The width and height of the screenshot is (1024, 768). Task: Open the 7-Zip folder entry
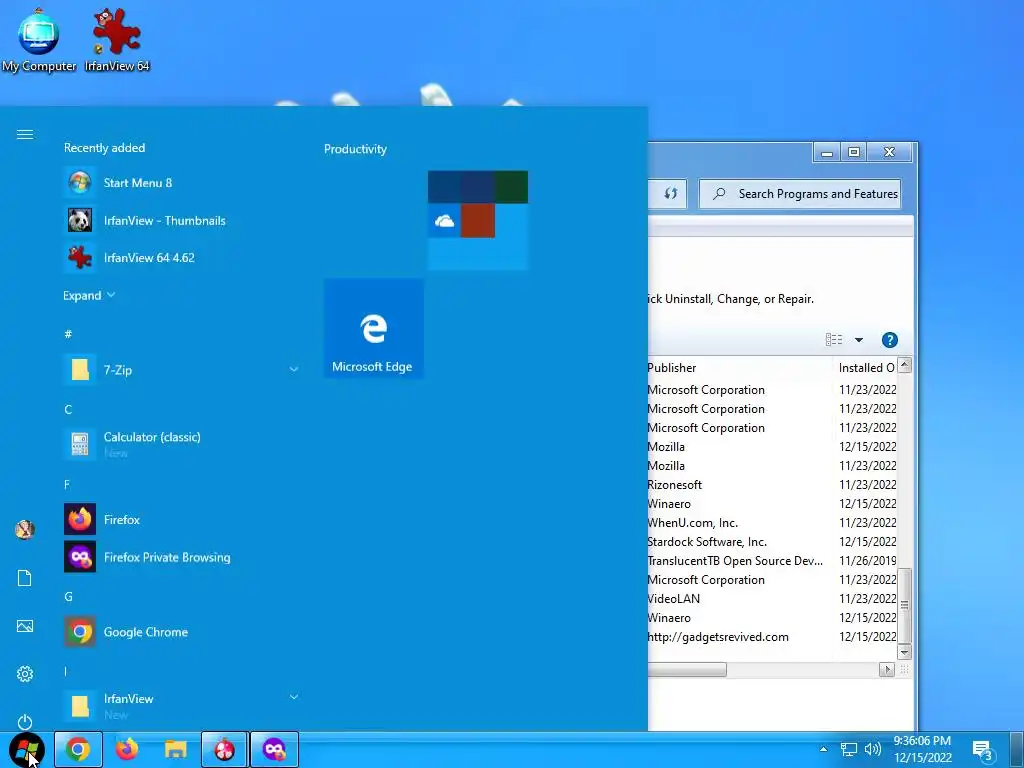(183, 370)
